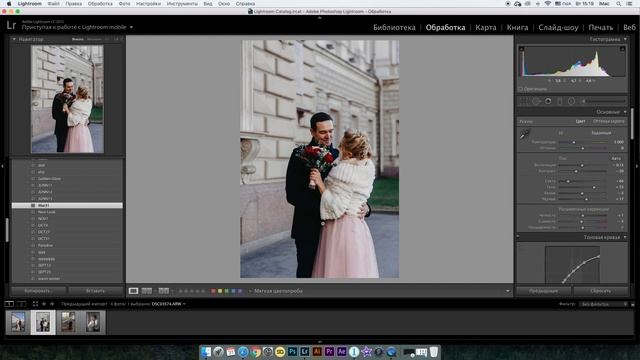Screen dimensions: 640x360
Task: Click the main window display button 1
Action: click(9, 304)
